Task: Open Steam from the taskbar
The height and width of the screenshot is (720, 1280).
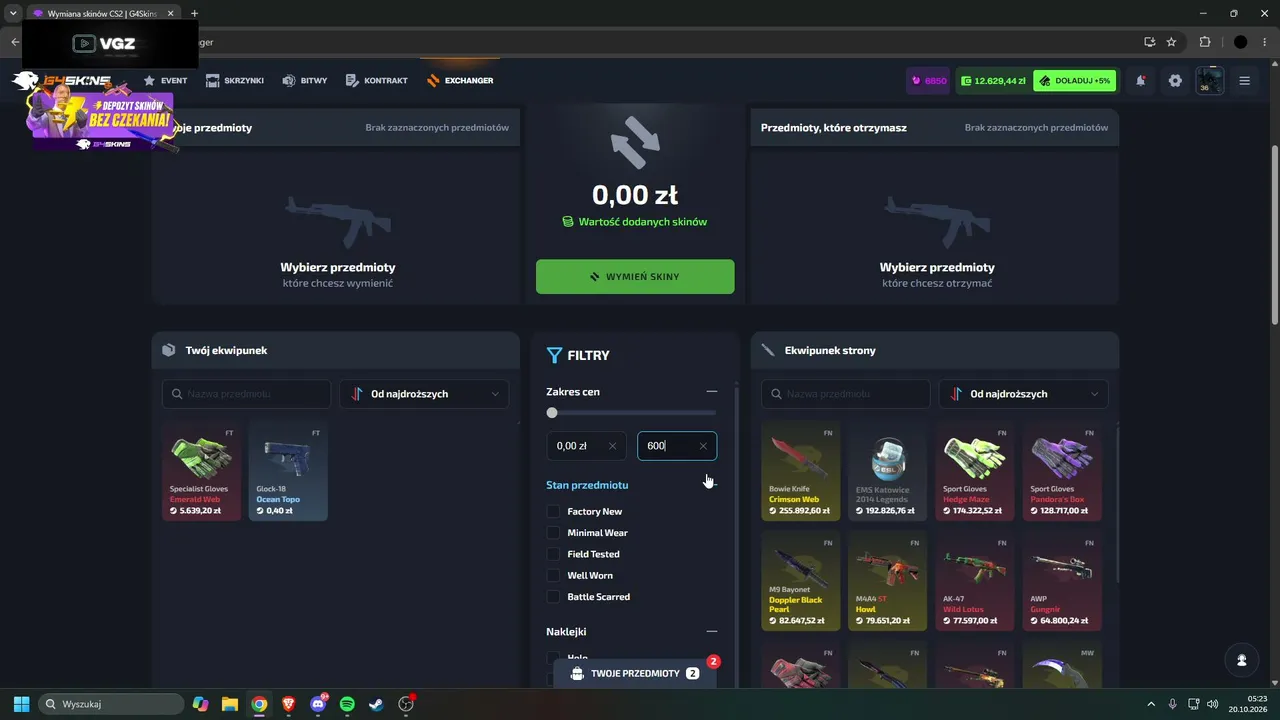Action: [x=376, y=704]
